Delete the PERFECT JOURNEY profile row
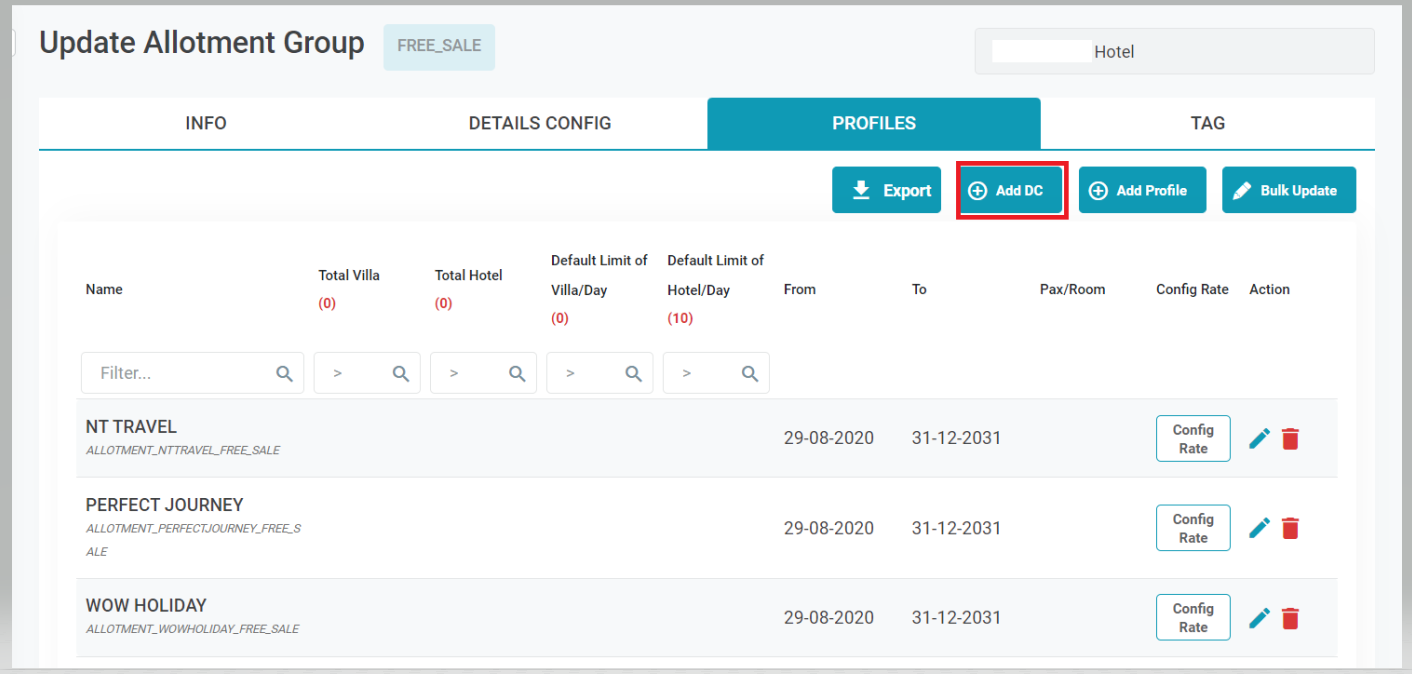The height and width of the screenshot is (674, 1412). point(1290,528)
